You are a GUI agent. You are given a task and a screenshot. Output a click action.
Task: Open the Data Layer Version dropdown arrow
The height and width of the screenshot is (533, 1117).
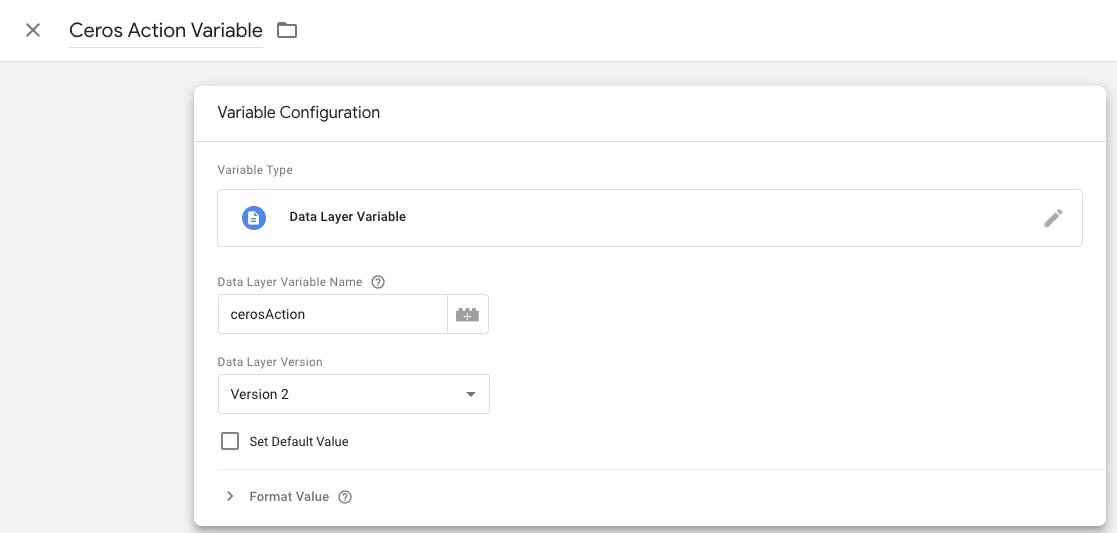[471, 394]
